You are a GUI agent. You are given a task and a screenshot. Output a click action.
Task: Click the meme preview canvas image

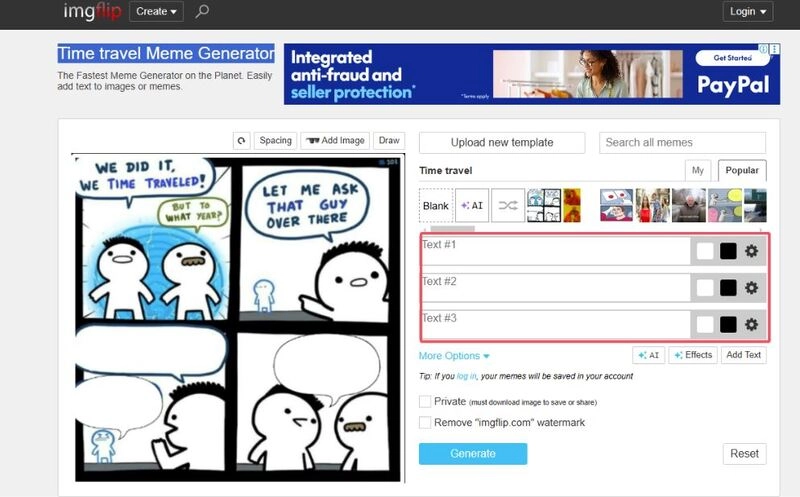pyautogui.click(x=238, y=317)
